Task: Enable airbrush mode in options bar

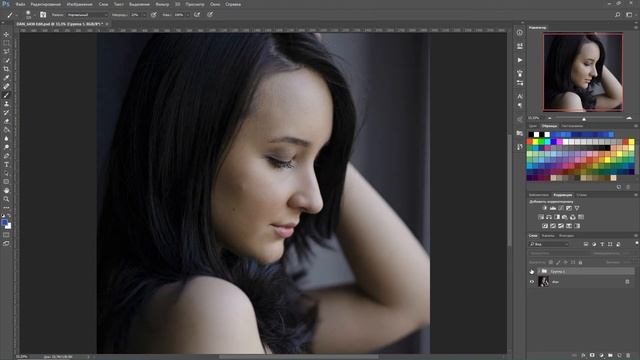Action: tap(197, 15)
